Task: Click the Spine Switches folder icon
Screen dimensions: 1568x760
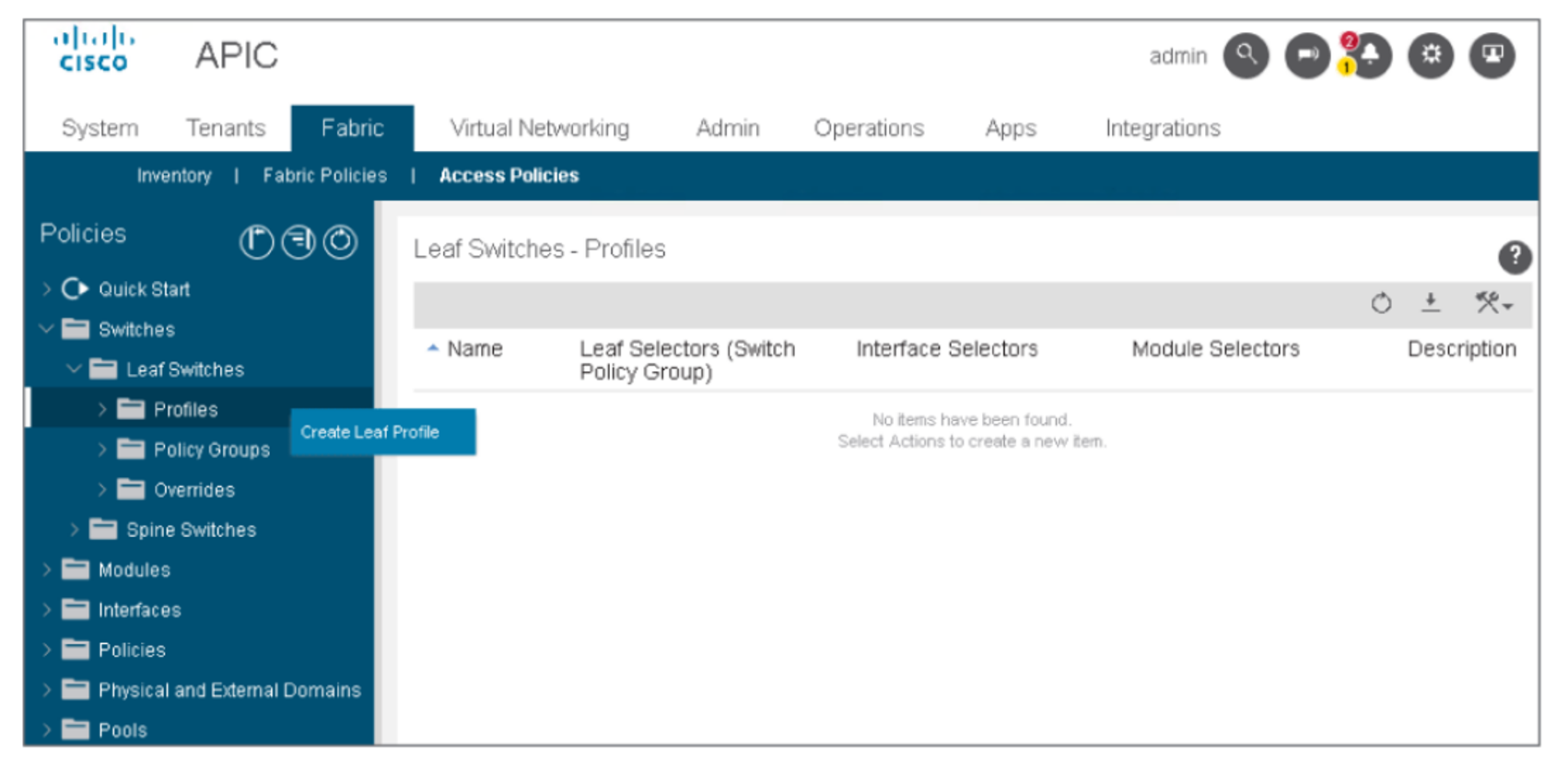Action: tap(103, 530)
